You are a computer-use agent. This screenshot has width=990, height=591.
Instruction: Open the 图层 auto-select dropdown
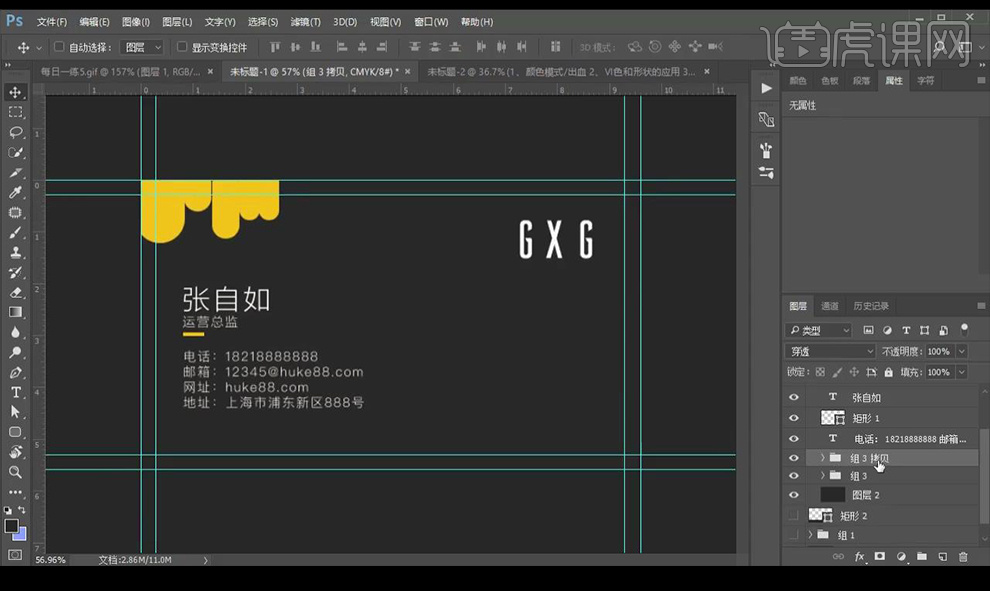tap(143, 47)
